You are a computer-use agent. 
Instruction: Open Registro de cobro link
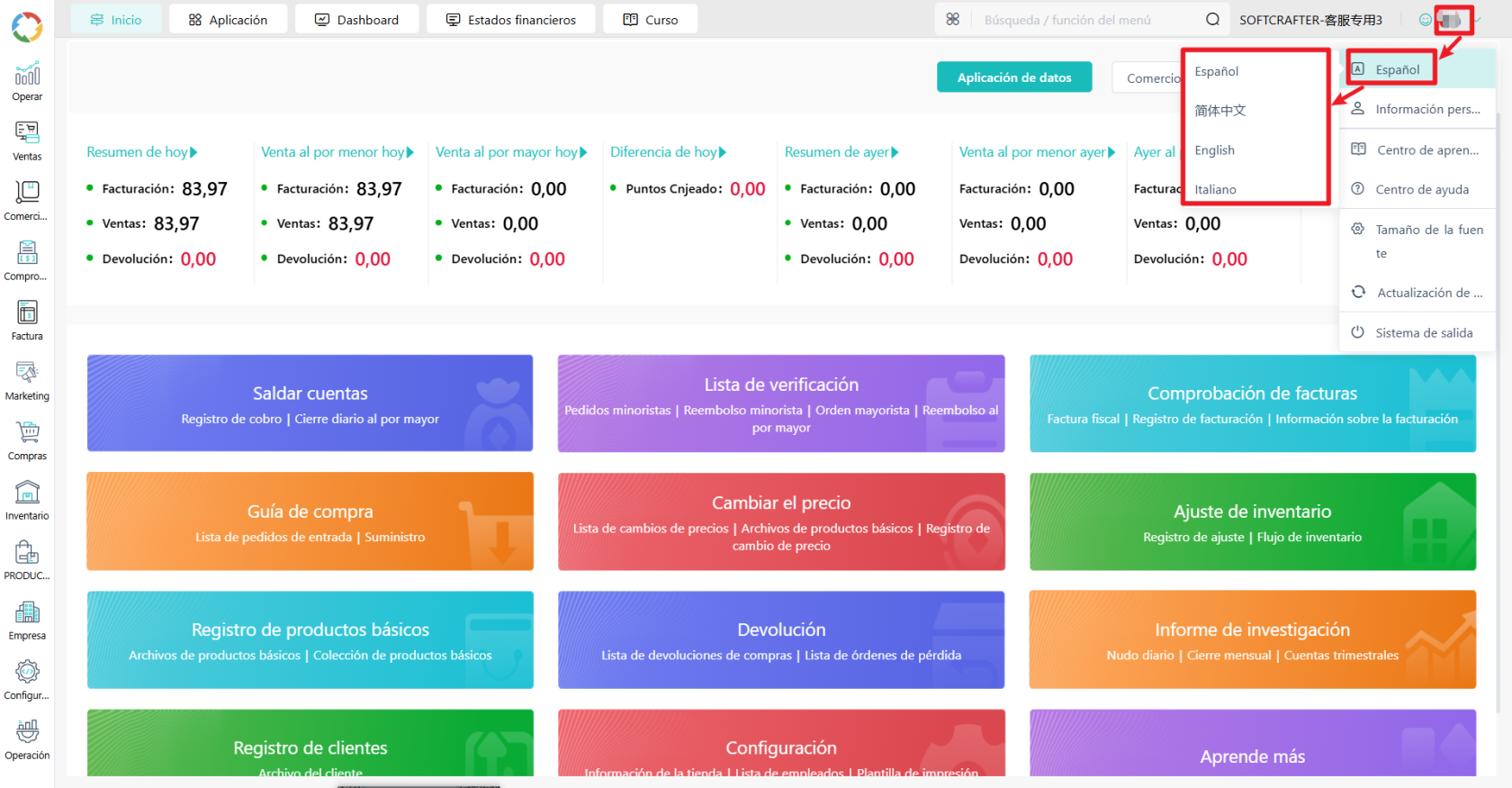pos(231,419)
